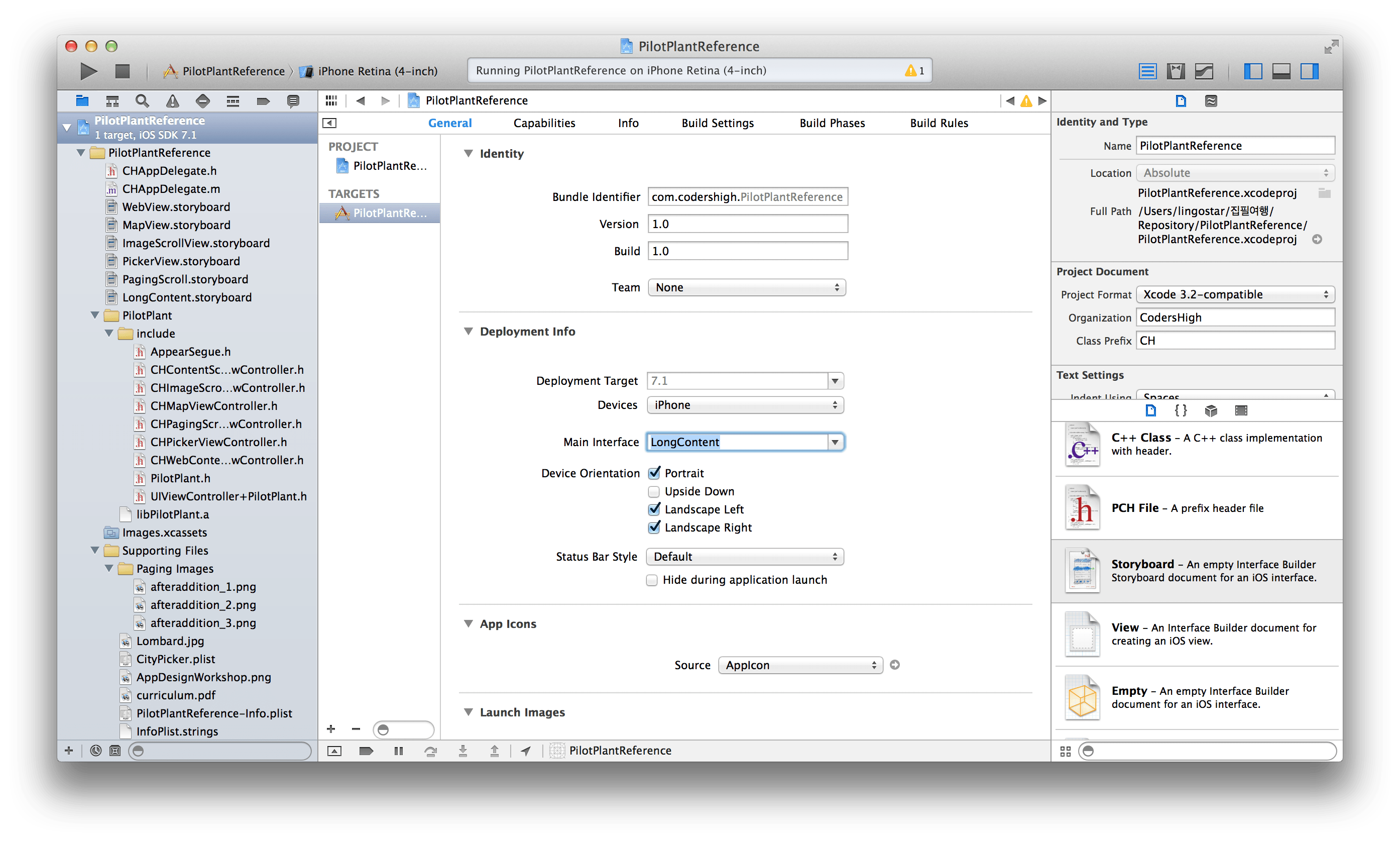The image size is (1400, 841).
Task: Open the Status Bar Style dropdown
Action: [x=745, y=557]
